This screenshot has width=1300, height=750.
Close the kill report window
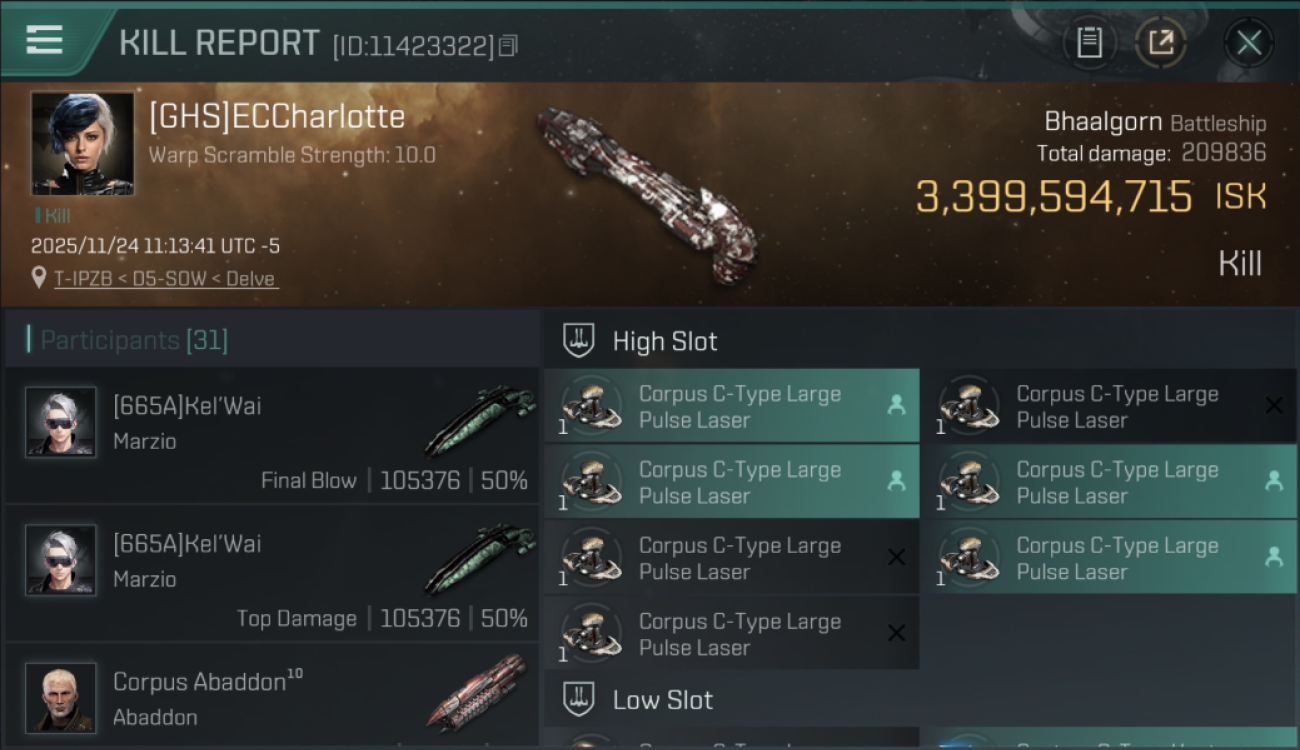(1248, 43)
